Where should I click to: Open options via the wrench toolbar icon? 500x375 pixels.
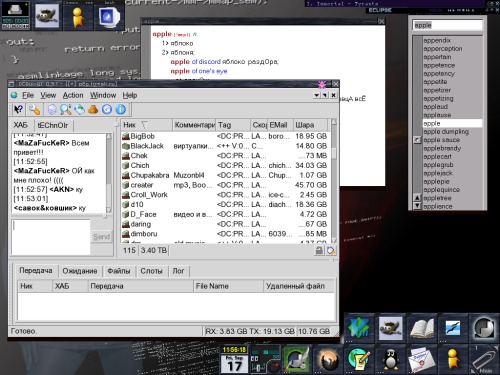click(34, 109)
